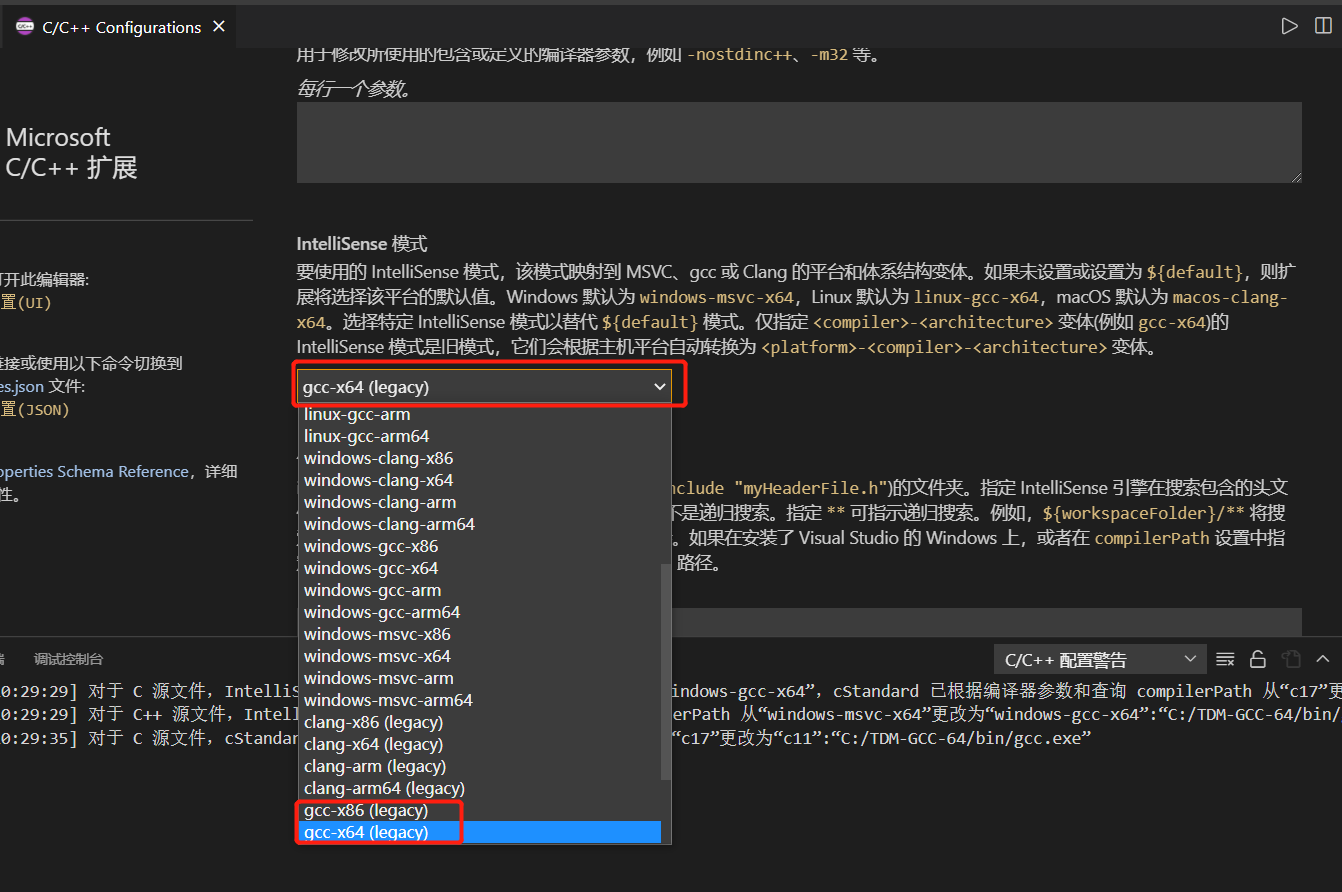Pick gcc-x86 (legacy) in the list
The width and height of the screenshot is (1342, 892).
480,810
